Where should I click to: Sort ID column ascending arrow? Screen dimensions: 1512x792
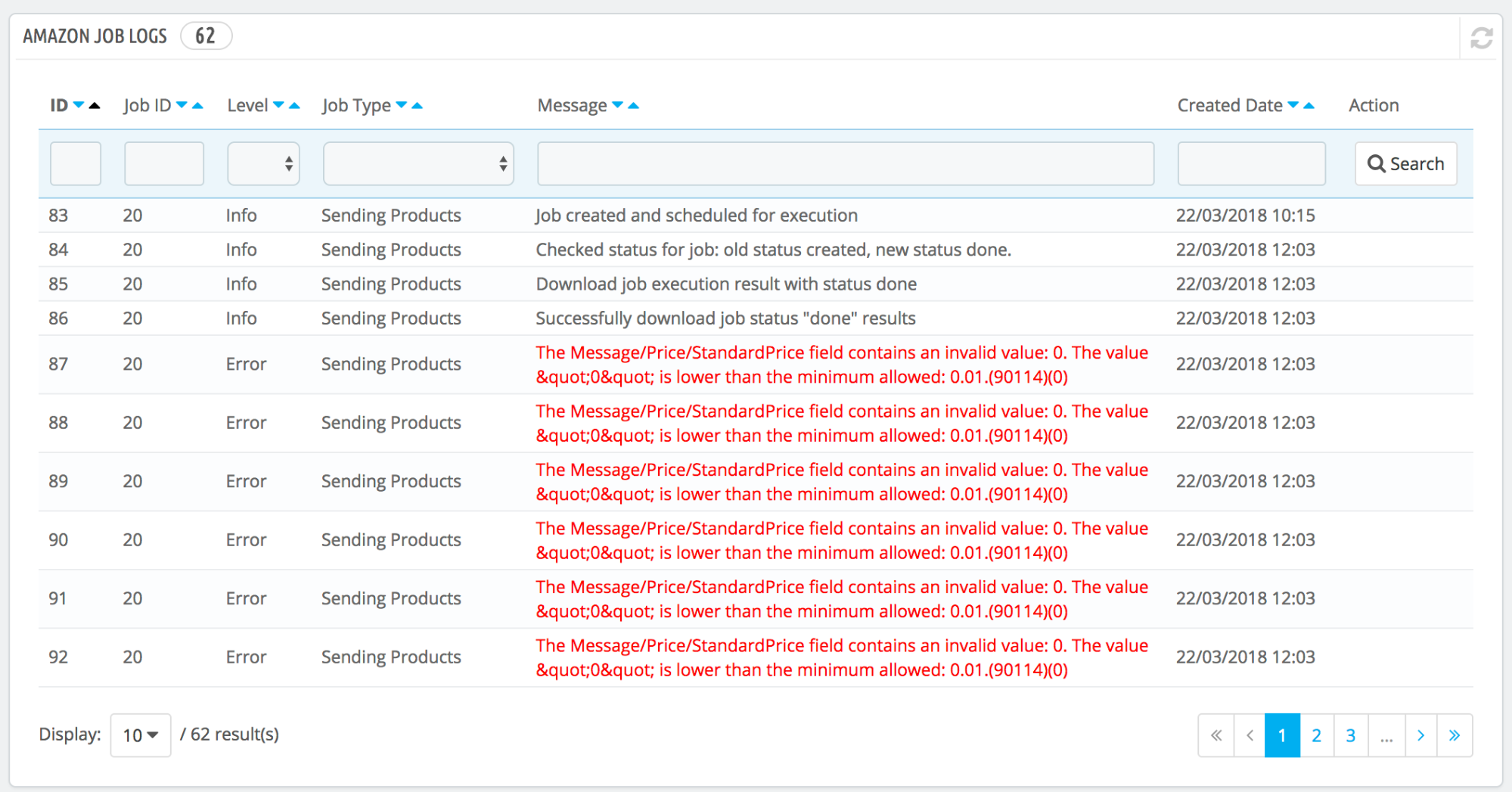point(95,105)
